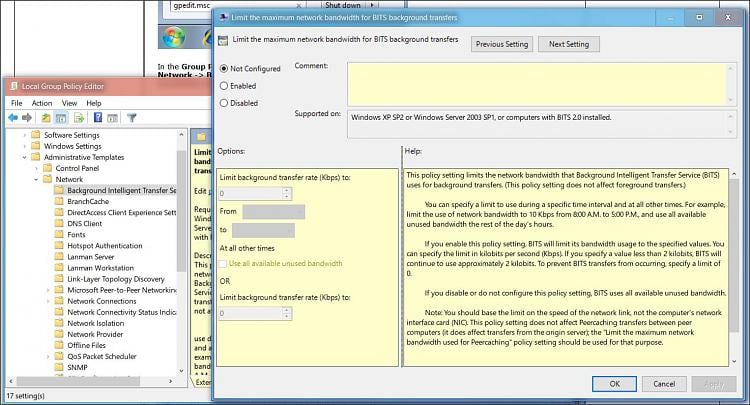The height and width of the screenshot is (405, 750).
Task: Expand the Network Connections node
Action: [x=48, y=301]
